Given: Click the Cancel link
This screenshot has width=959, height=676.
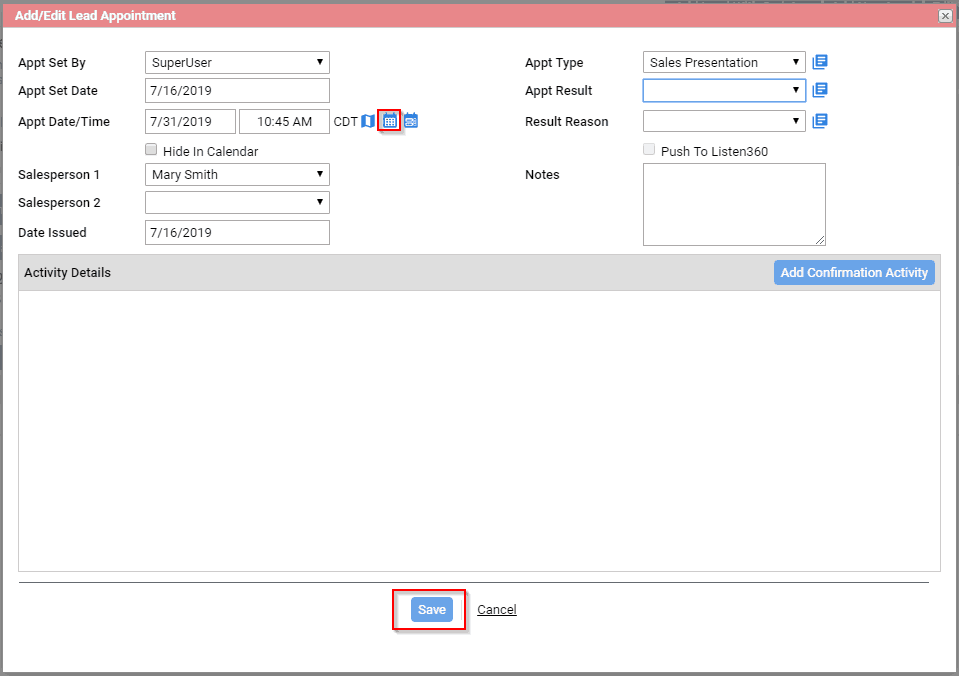Looking at the screenshot, I should (497, 609).
